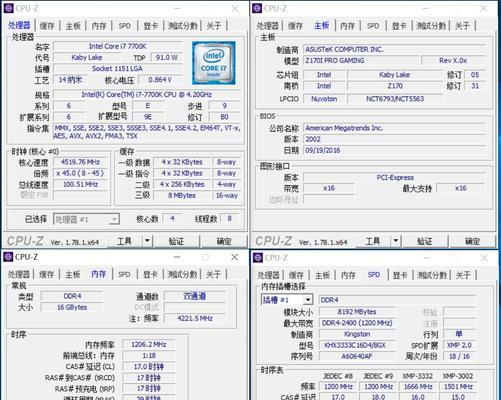Minimize the memory CPU-Z window
Image resolution: width=501 pixels, height=400 pixels.
click(x=177, y=257)
